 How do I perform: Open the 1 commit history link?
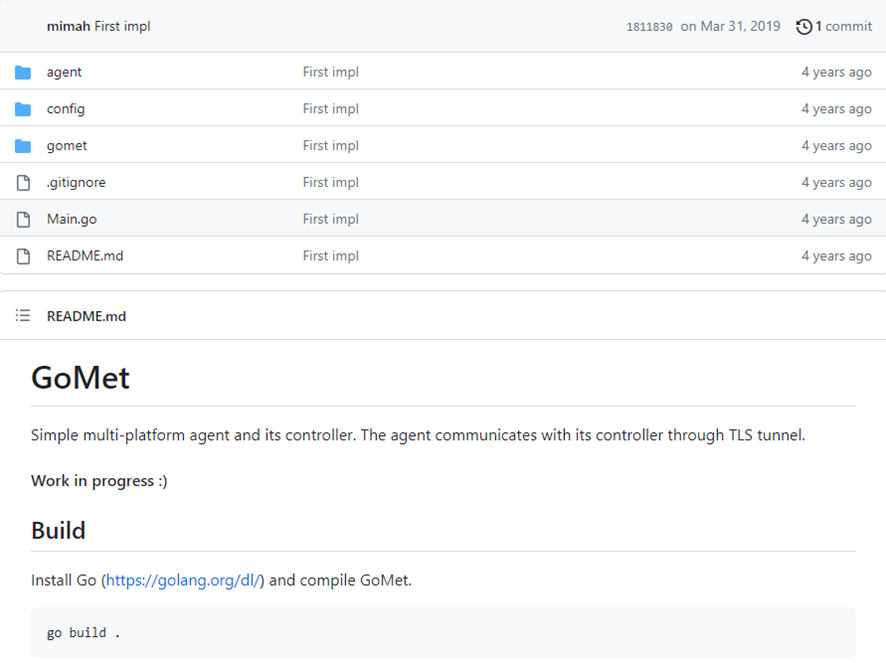(x=843, y=27)
